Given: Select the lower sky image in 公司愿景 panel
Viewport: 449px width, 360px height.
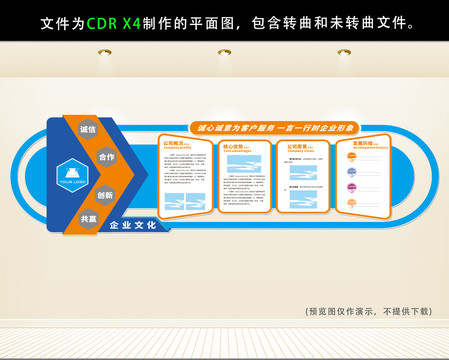Looking at the screenshot, I should 303,199.
